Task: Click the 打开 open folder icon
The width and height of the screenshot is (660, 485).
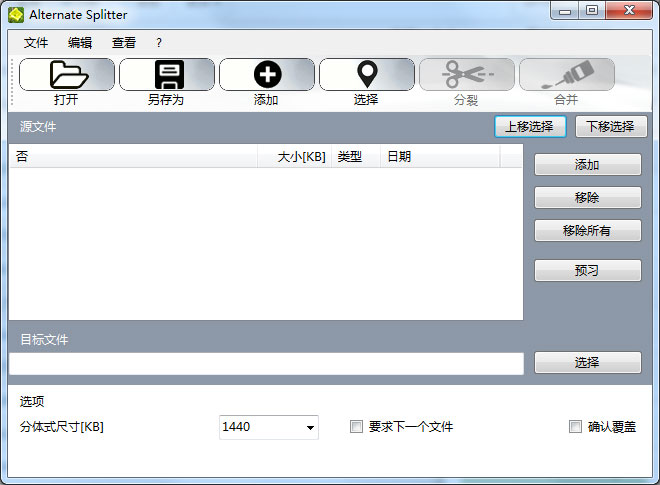Action: click(x=67, y=75)
